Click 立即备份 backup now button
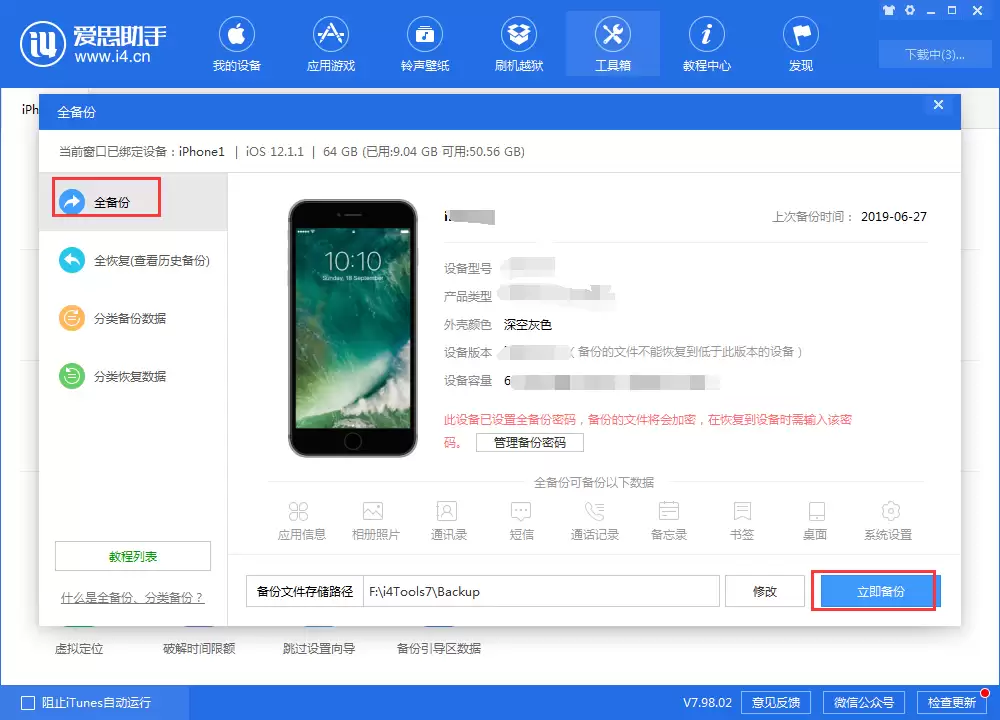 pyautogui.click(x=880, y=591)
